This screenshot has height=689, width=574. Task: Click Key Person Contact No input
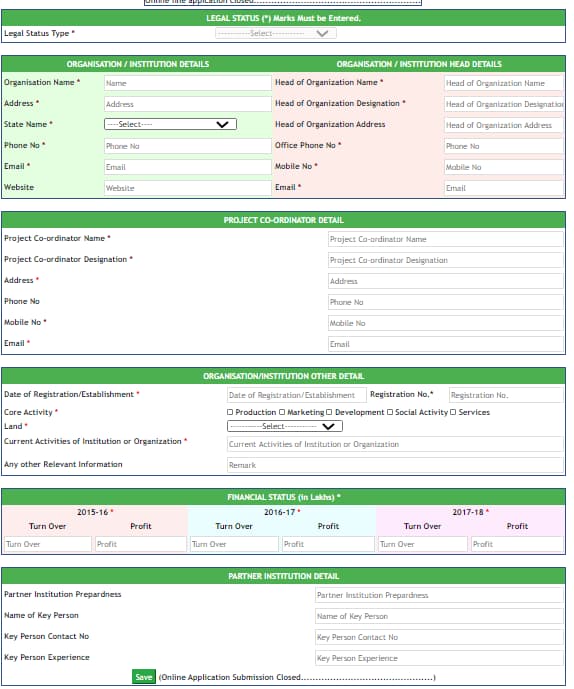439,637
